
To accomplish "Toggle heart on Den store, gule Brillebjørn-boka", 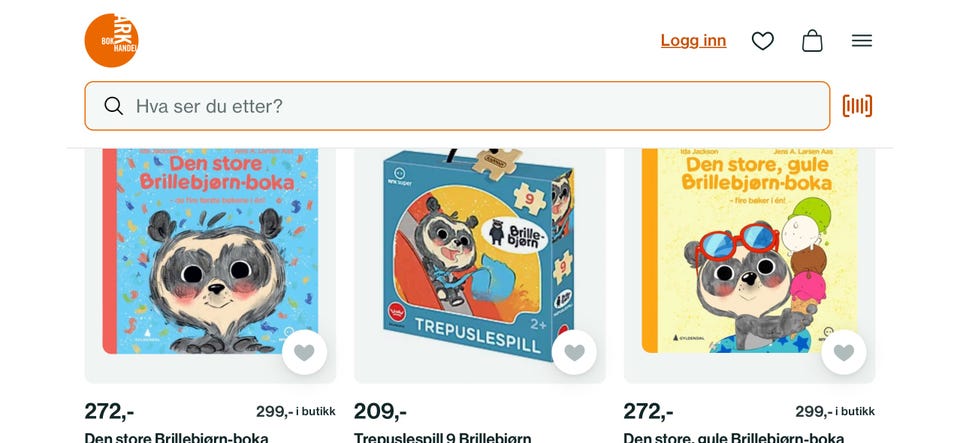I will click(x=844, y=352).
